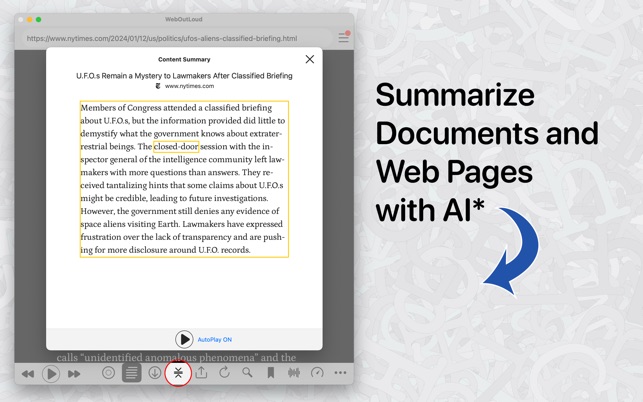Click the highlighted word "closed-door"

(176, 146)
